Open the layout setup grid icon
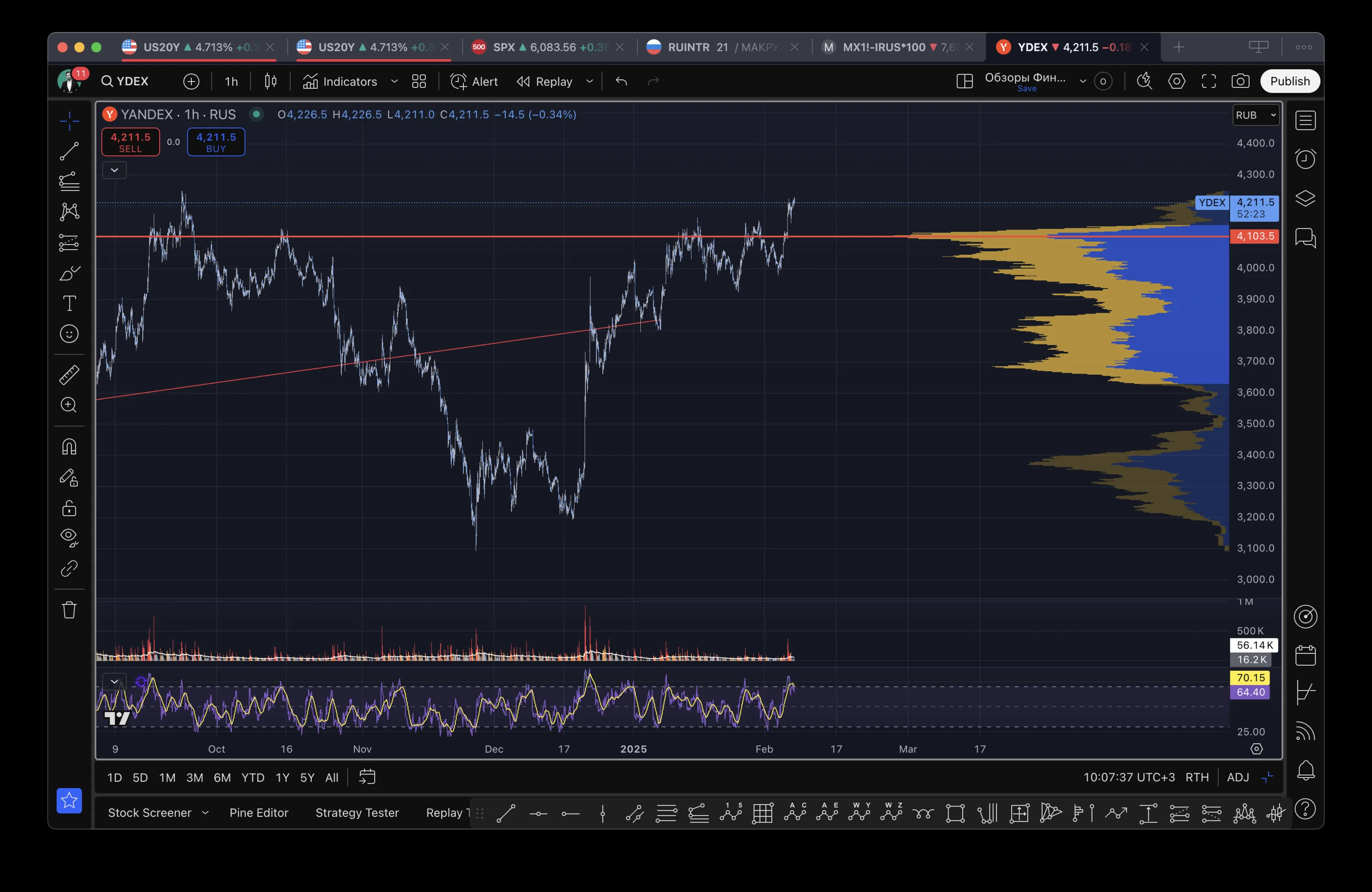 tap(965, 81)
